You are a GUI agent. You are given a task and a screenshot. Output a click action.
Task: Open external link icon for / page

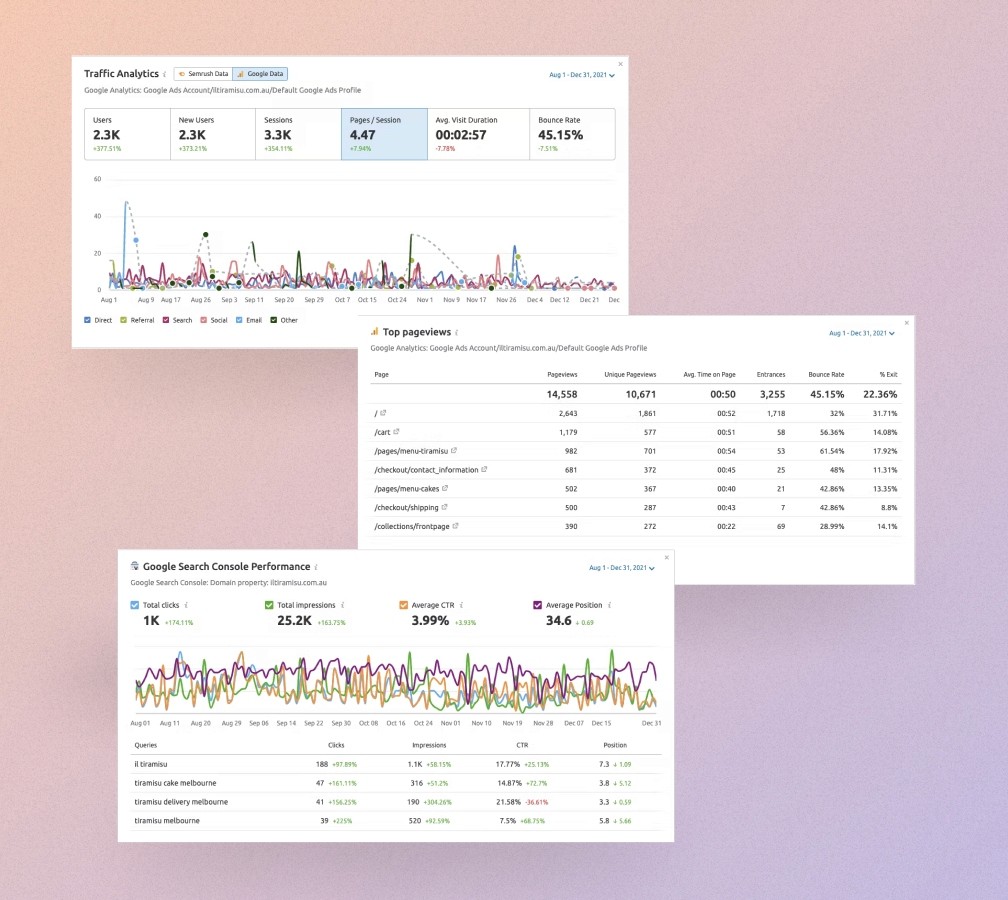coord(383,413)
